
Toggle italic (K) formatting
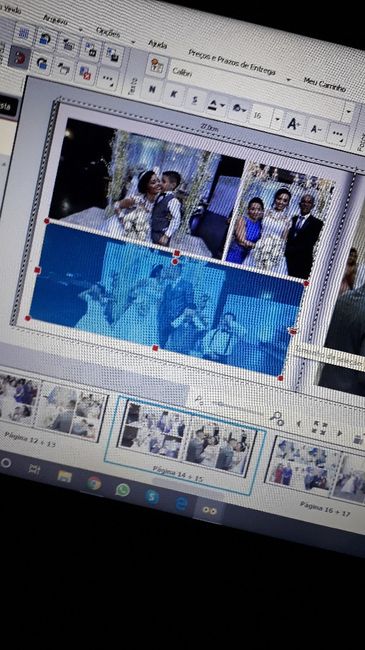pyautogui.click(x=174, y=95)
